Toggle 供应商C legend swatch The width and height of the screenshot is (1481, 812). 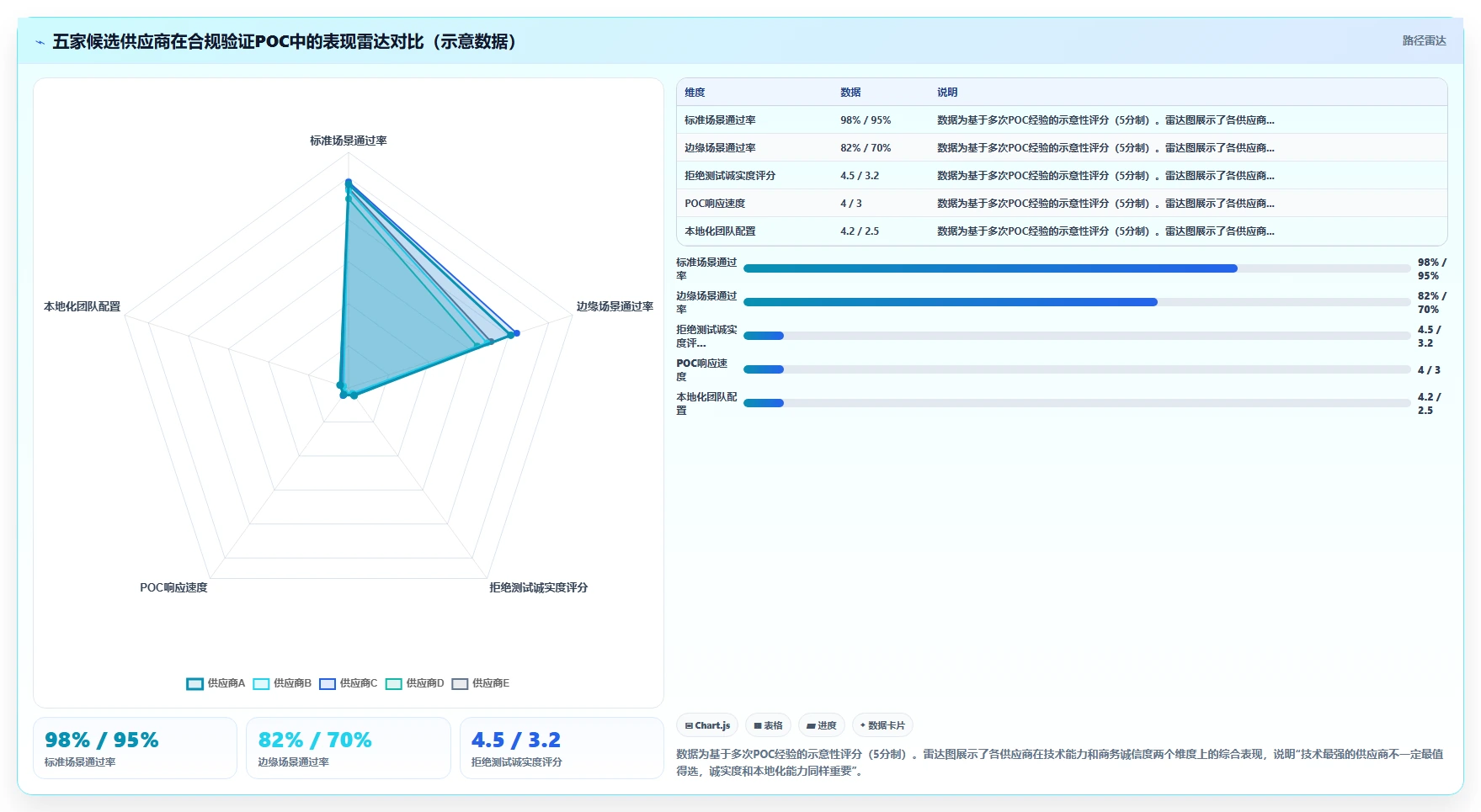click(328, 684)
